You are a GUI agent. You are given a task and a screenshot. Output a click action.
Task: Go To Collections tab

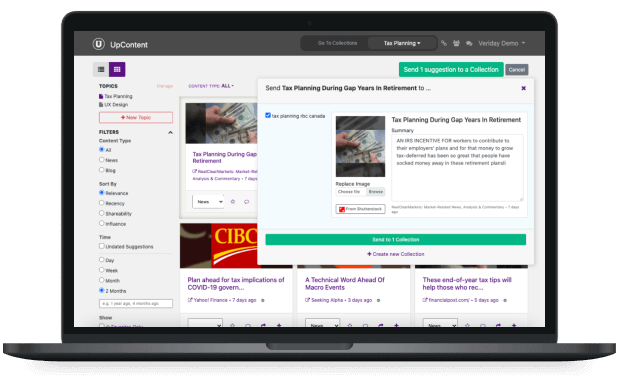pos(337,43)
